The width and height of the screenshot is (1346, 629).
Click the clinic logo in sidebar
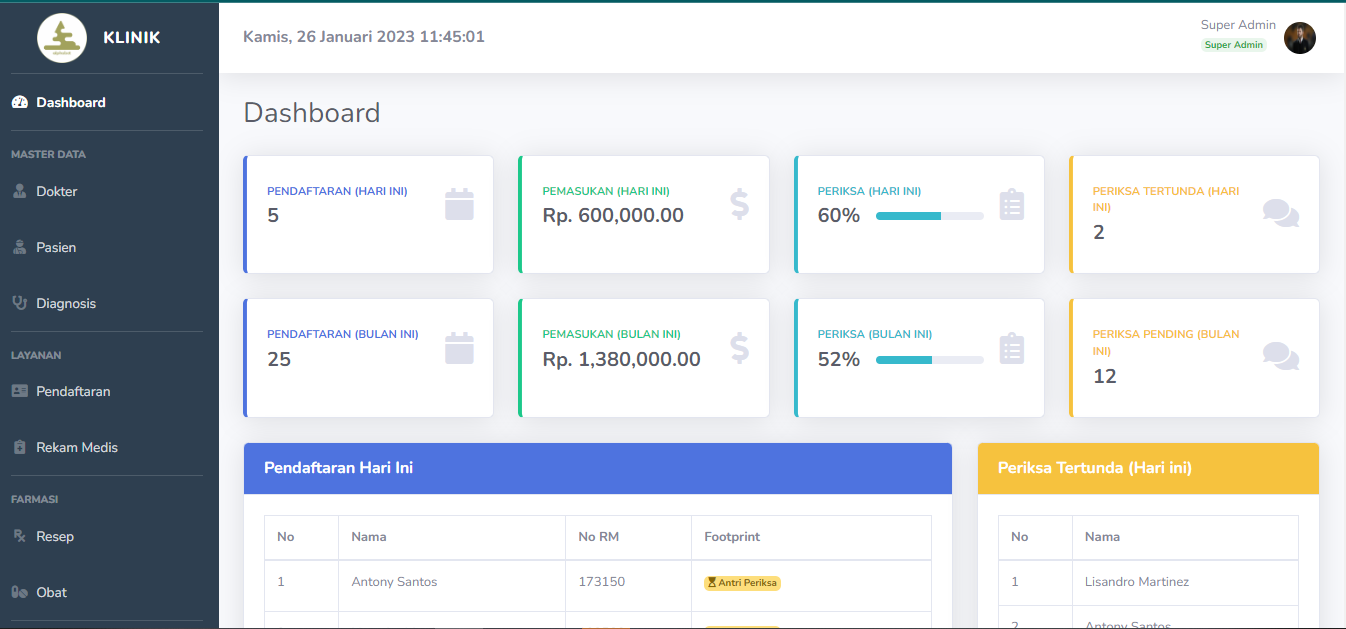pos(62,38)
